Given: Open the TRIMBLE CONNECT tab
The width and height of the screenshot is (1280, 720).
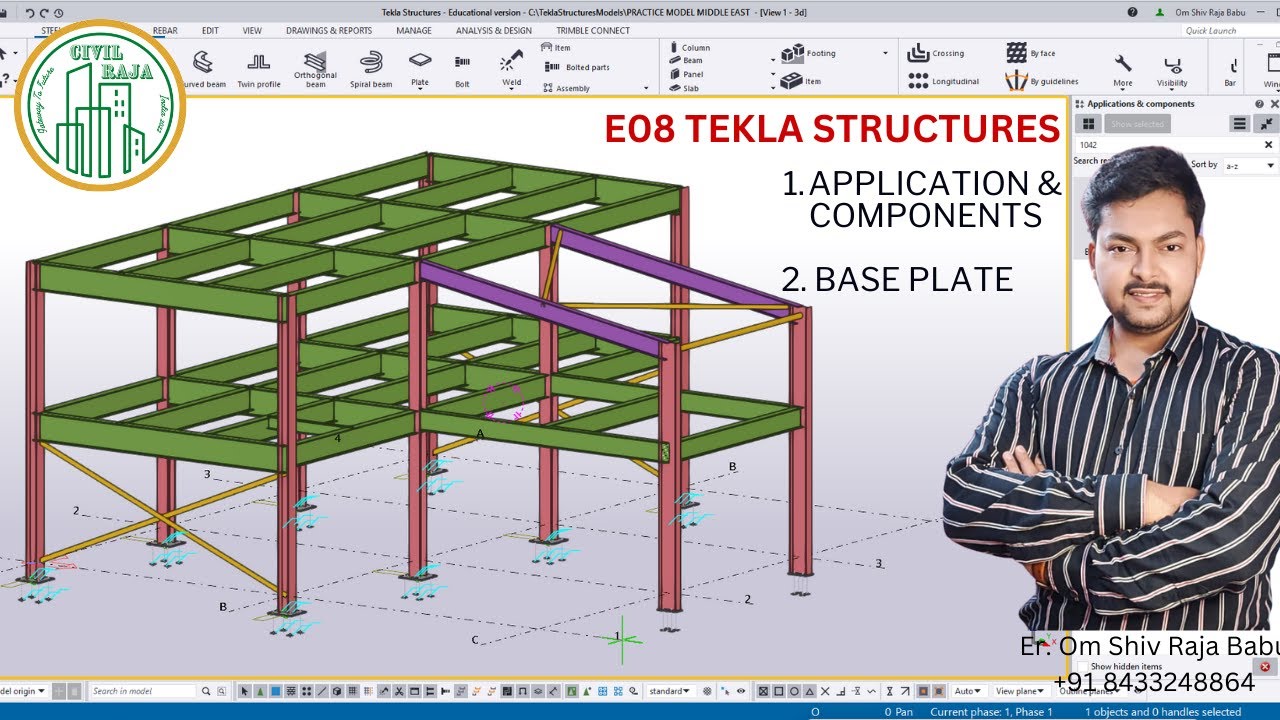Looking at the screenshot, I should click(593, 31).
